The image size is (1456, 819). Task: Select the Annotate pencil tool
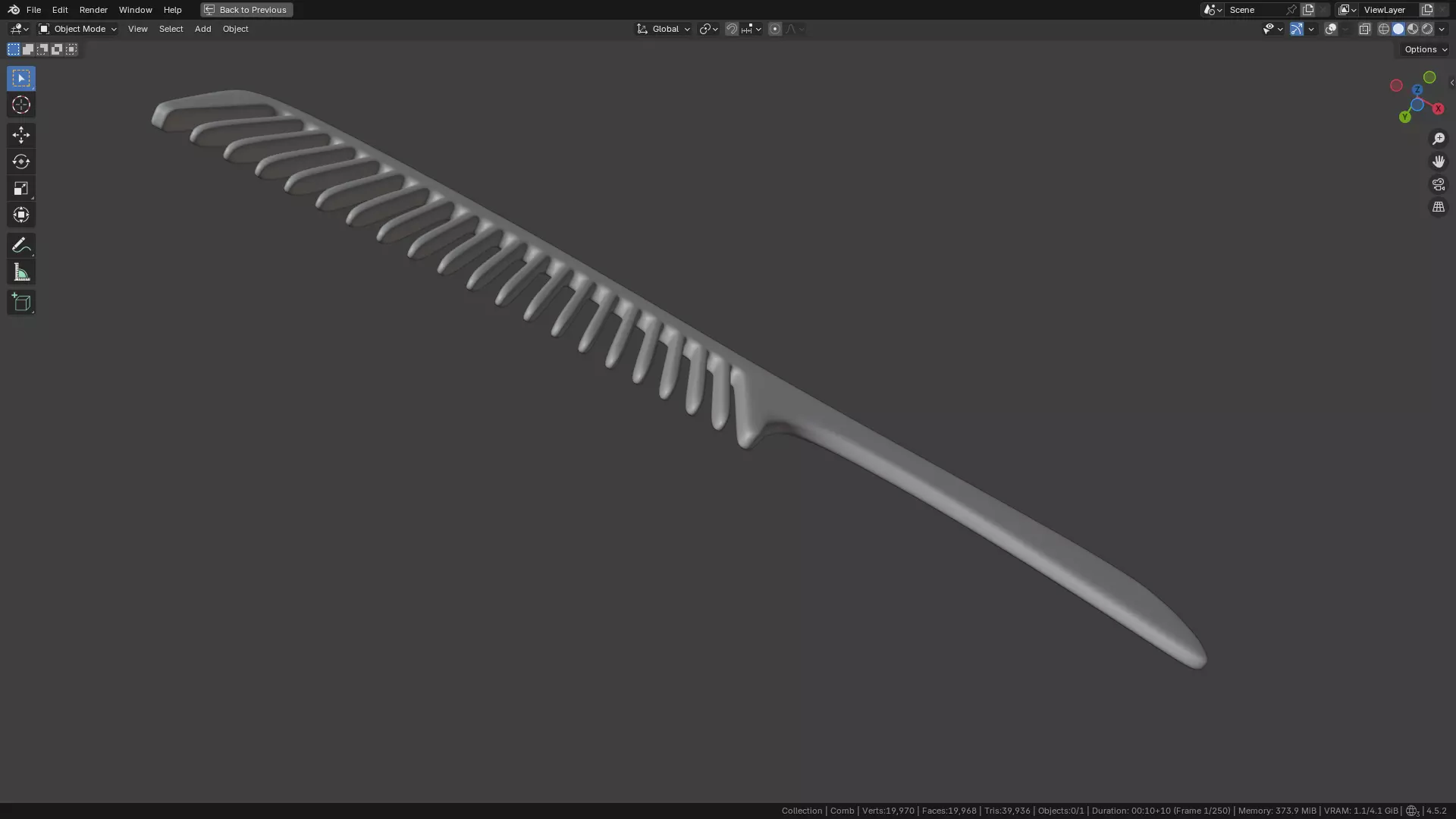click(21, 245)
